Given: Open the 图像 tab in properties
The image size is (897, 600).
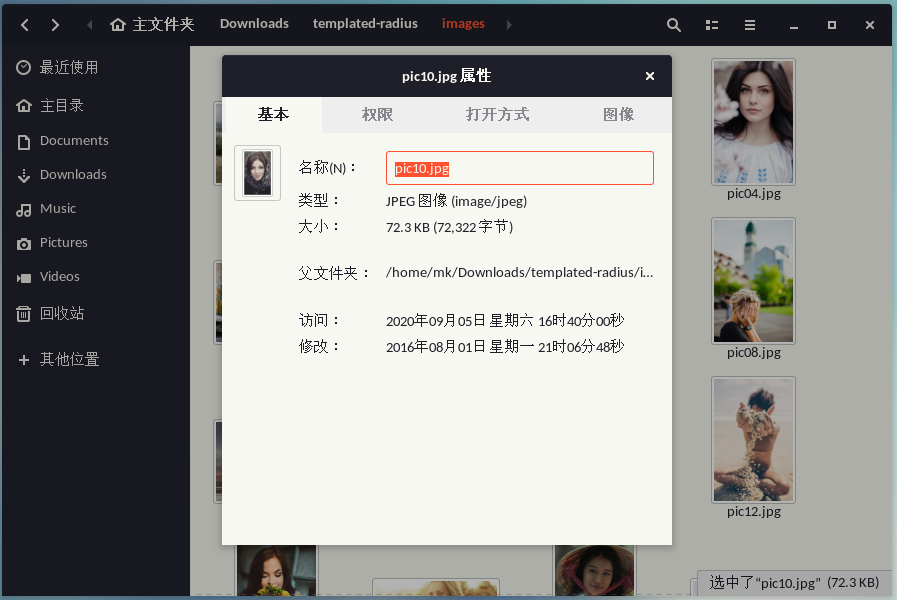Looking at the screenshot, I should (x=618, y=115).
